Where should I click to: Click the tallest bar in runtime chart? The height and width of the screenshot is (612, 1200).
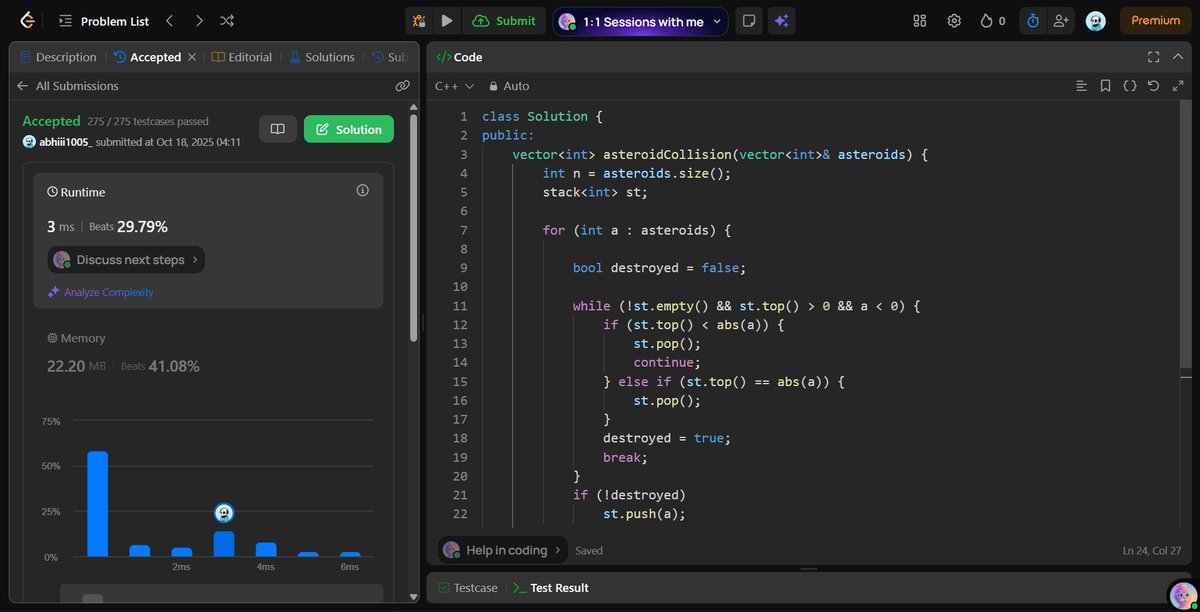[97, 504]
